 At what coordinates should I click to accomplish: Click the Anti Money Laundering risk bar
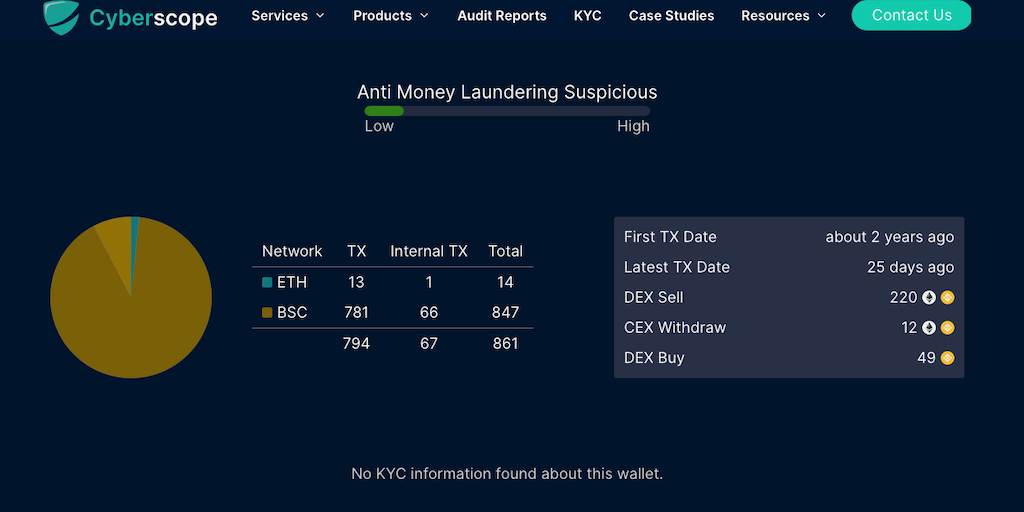coord(507,110)
